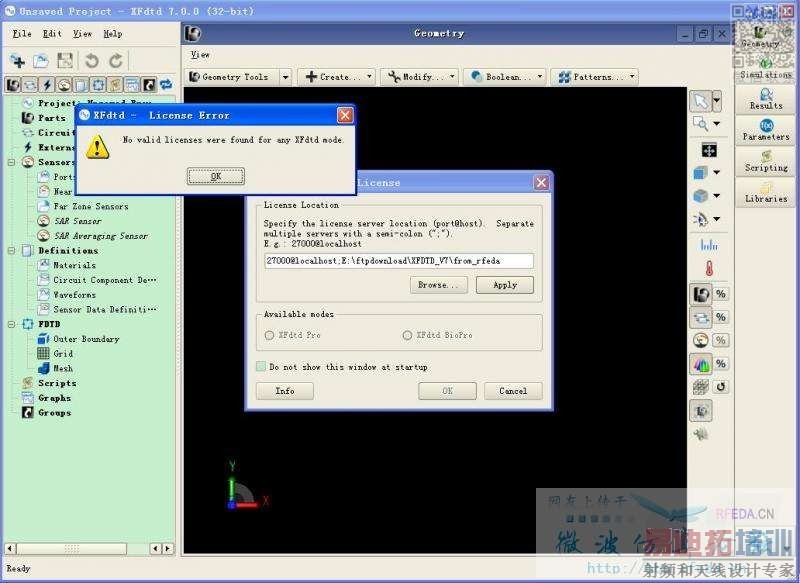
Task: Click the shaded cube render mode icon
Action: click(701, 195)
